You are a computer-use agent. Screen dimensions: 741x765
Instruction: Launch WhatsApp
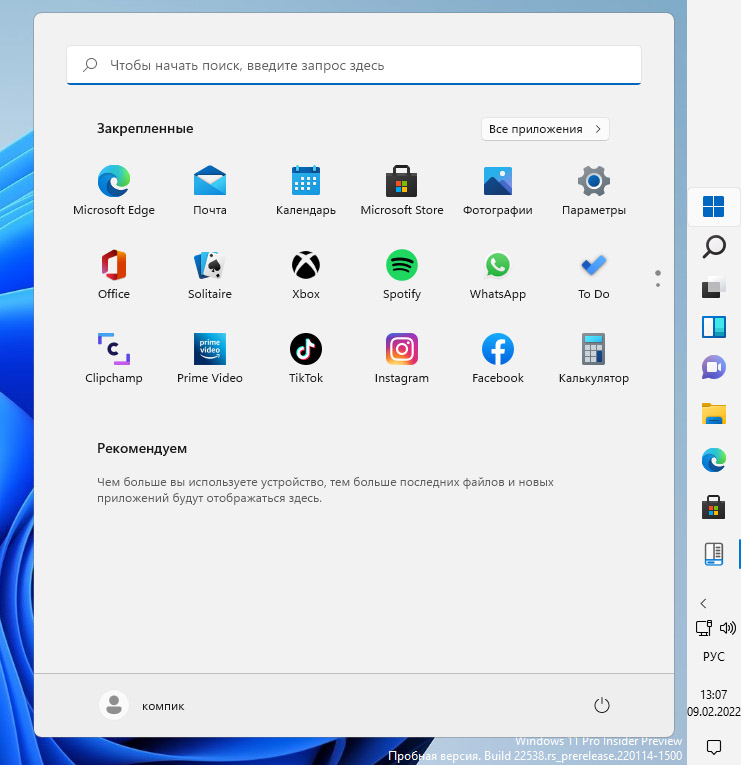point(498,275)
